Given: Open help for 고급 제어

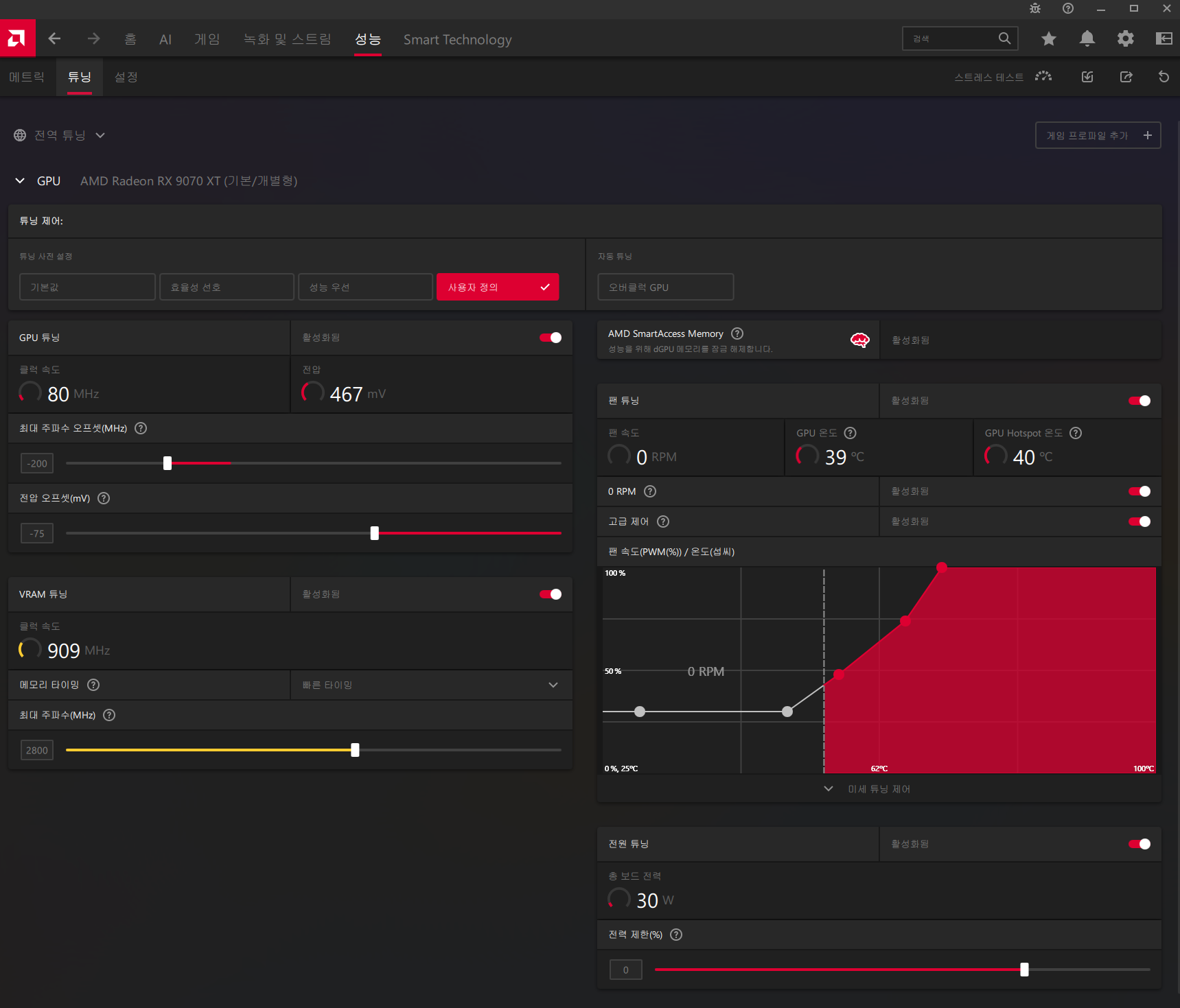Looking at the screenshot, I should [663, 521].
